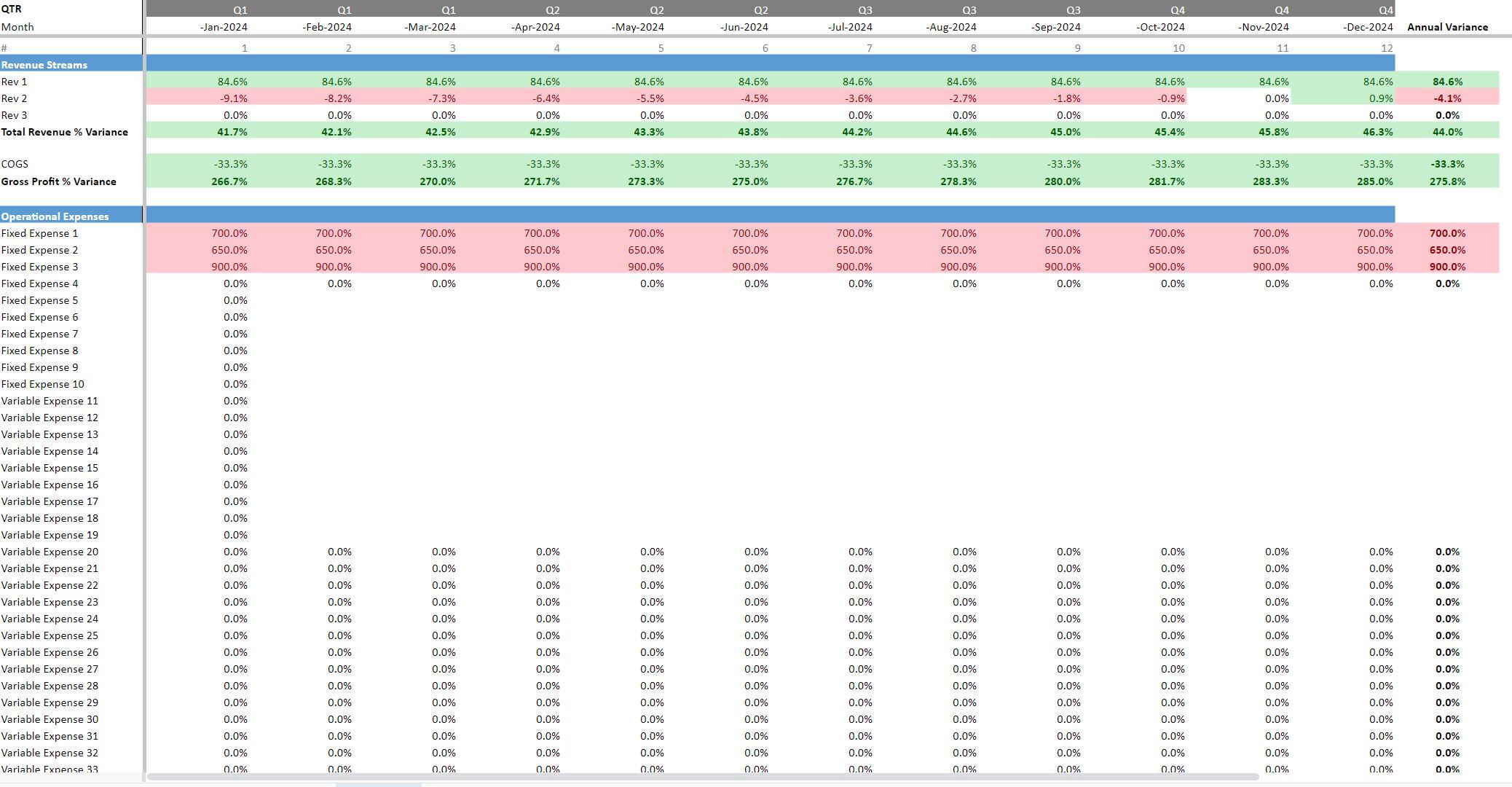This screenshot has width=1512, height=787.
Task: Click the Fixed Expense 3 label
Action: 40,267
